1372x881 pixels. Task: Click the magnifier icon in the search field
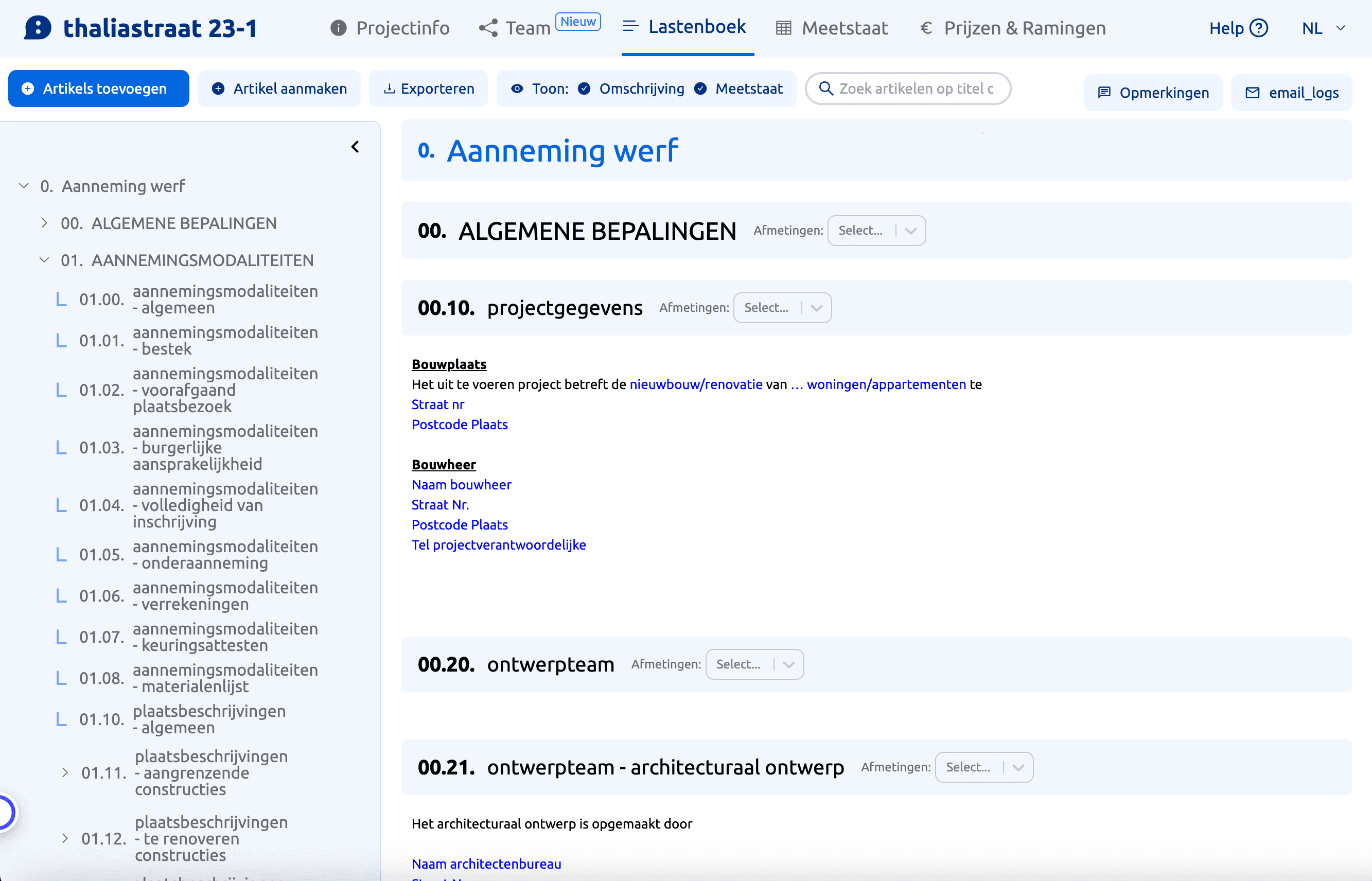point(825,89)
